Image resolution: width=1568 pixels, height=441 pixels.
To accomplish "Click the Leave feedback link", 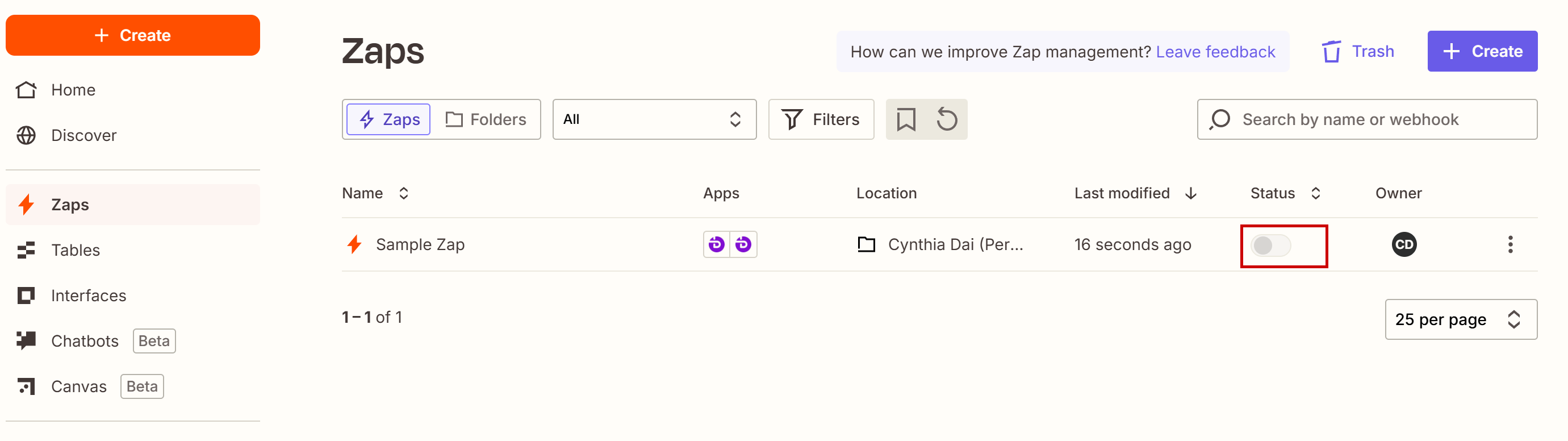I will [1215, 52].
